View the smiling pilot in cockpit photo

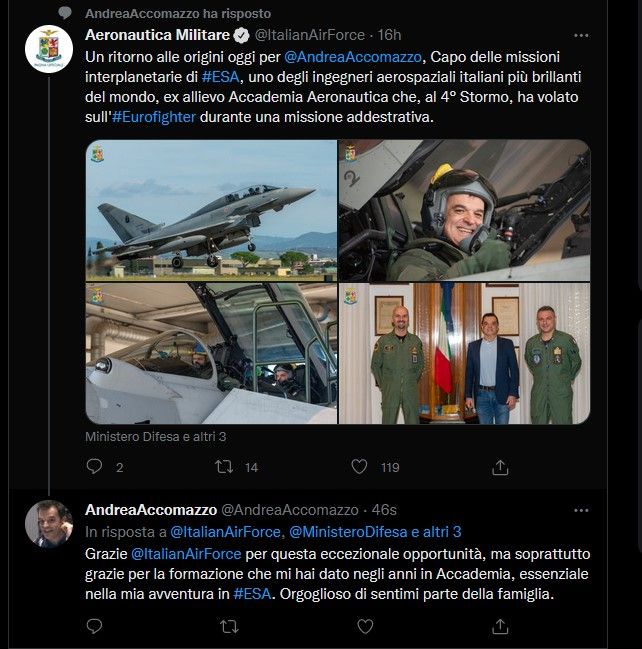[x=464, y=209]
